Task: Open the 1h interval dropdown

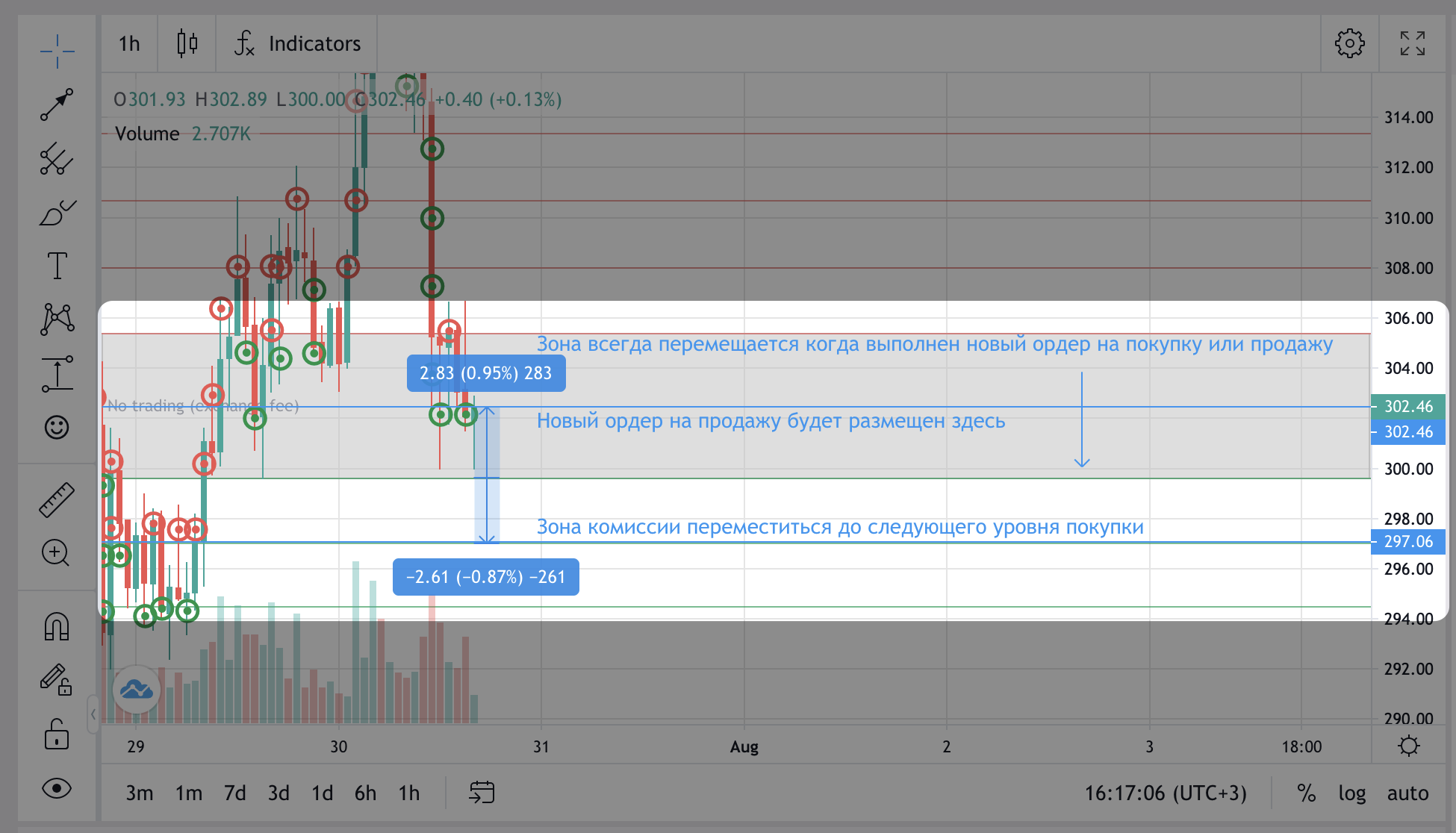Action: (x=129, y=44)
